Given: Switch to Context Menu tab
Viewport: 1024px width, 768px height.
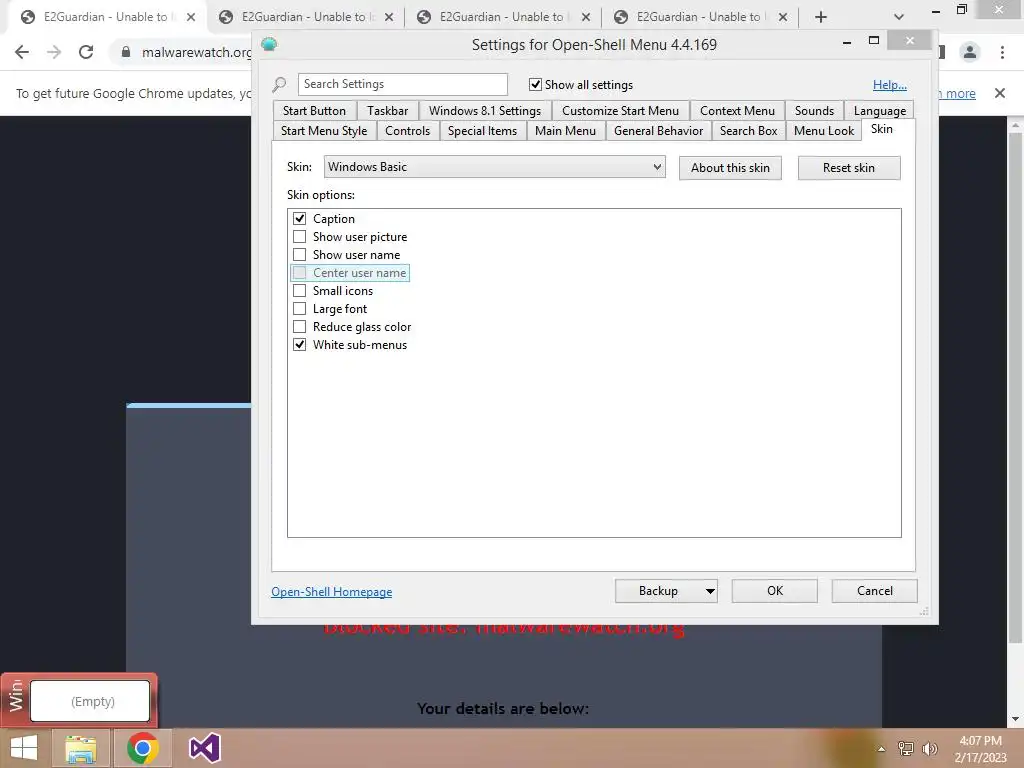Looking at the screenshot, I should [737, 110].
